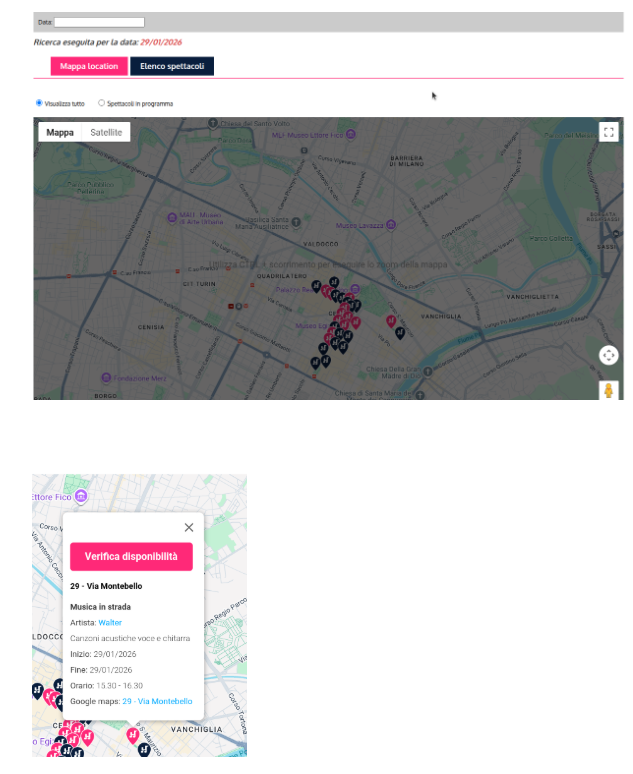Select black marker near S. Maurizio in lower map

144,749
